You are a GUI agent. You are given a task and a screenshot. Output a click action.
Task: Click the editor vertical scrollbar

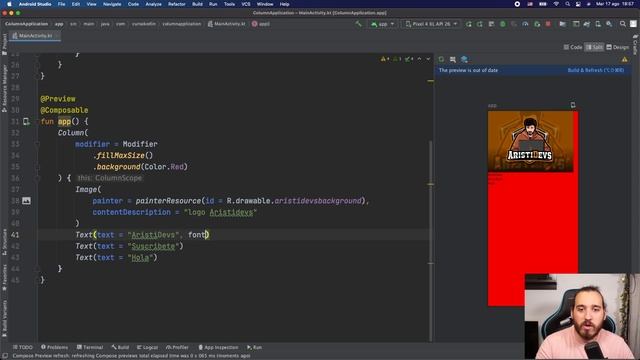point(430,241)
